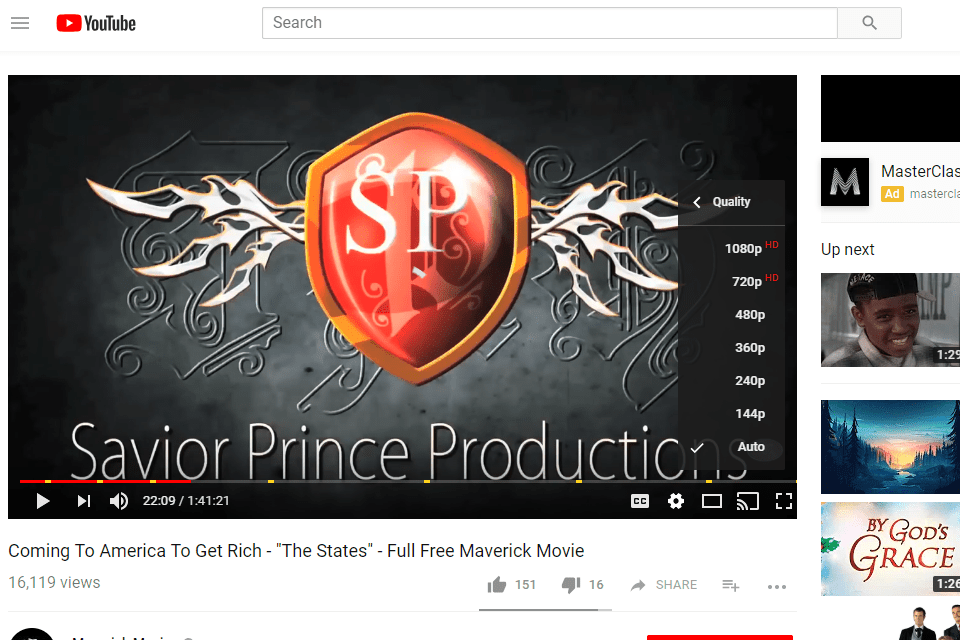Switch to theater mode
Screen dimensions: 960x640
[x=711, y=501]
